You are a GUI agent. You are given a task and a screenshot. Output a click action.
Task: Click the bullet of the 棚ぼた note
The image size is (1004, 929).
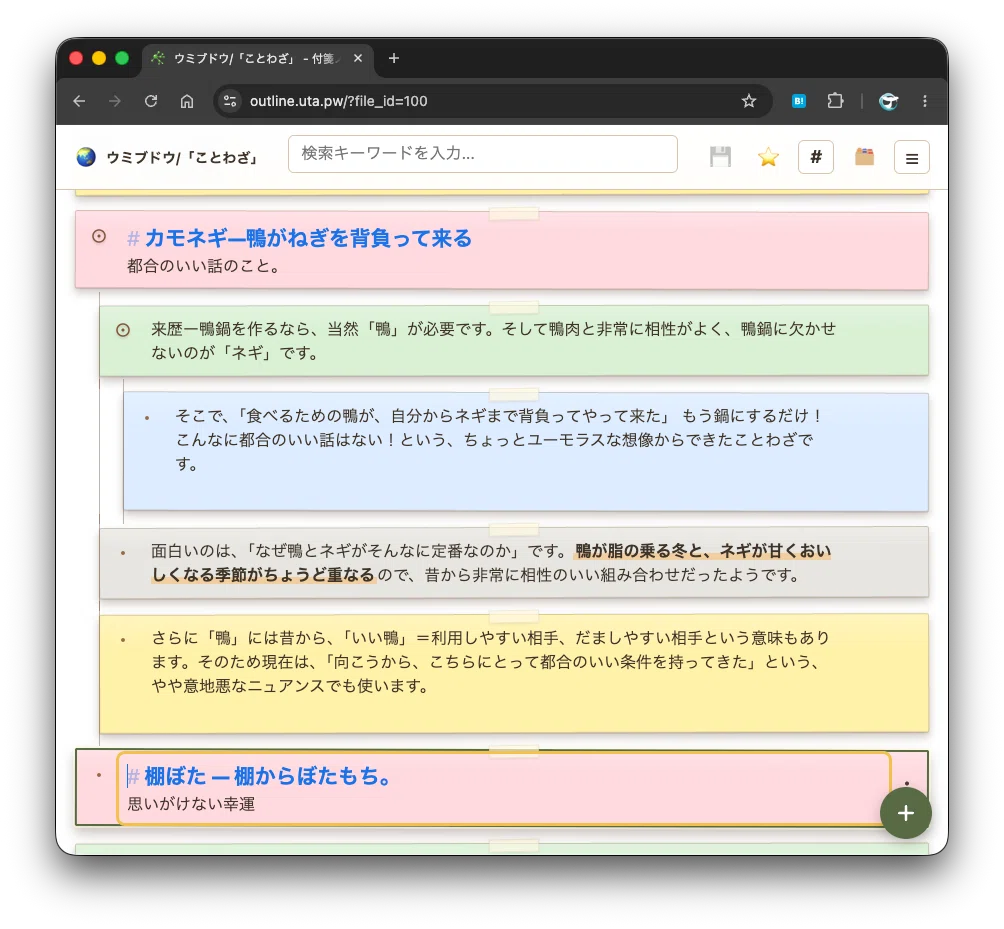pos(99,775)
